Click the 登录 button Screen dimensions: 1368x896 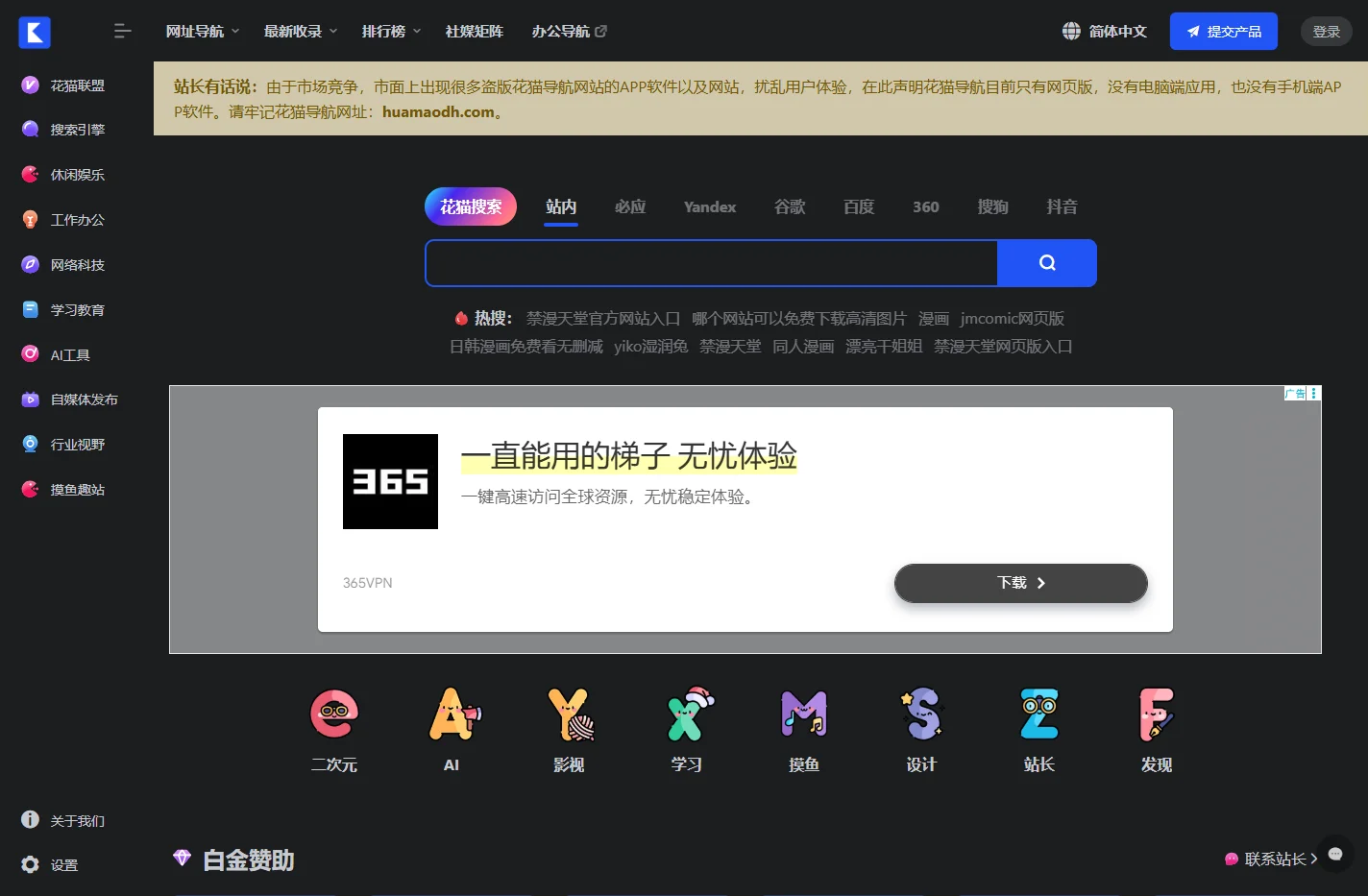[x=1327, y=32]
